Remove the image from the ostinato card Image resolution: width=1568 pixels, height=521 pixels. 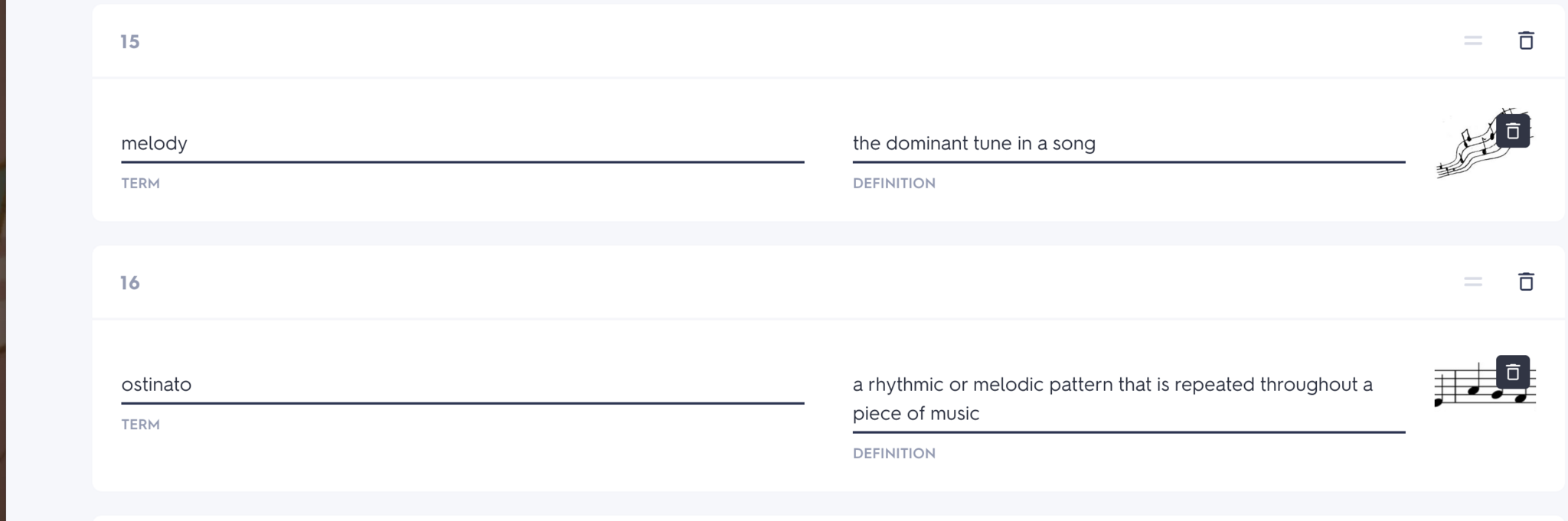point(1512,373)
